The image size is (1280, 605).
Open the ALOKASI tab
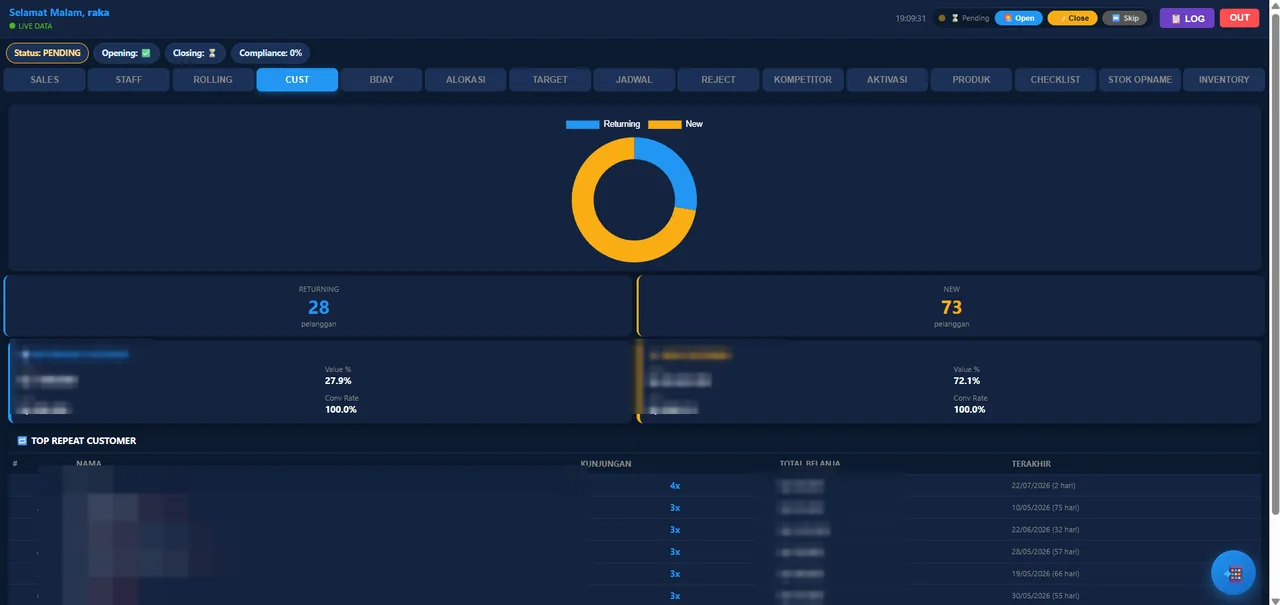coord(466,80)
